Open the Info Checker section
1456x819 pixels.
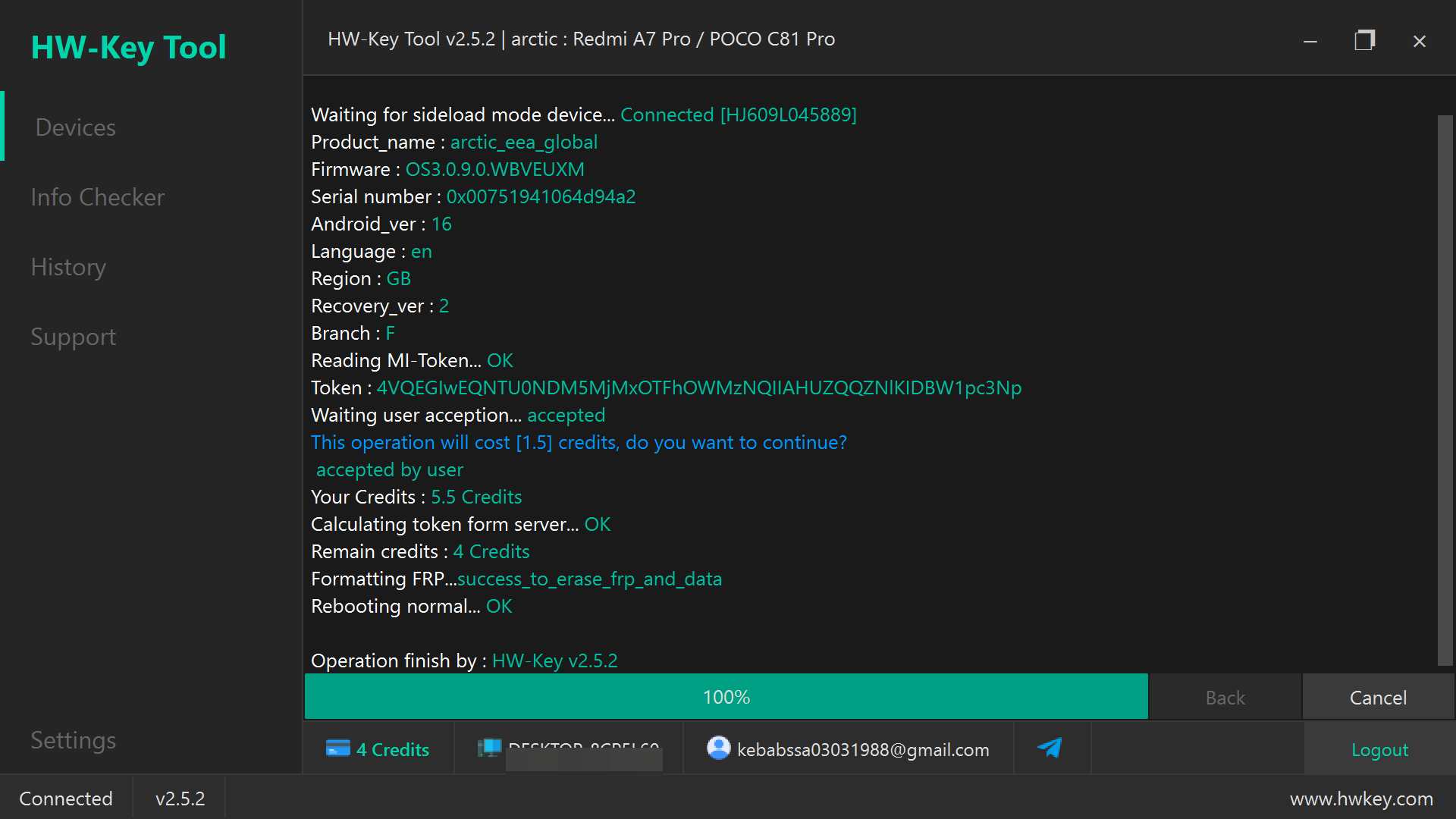[x=98, y=197]
